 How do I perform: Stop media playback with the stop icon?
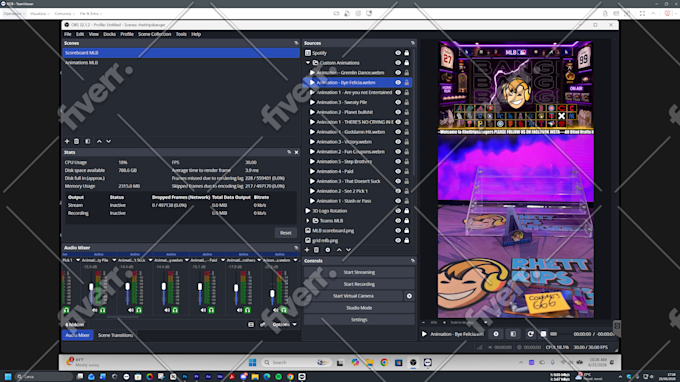[543, 334]
